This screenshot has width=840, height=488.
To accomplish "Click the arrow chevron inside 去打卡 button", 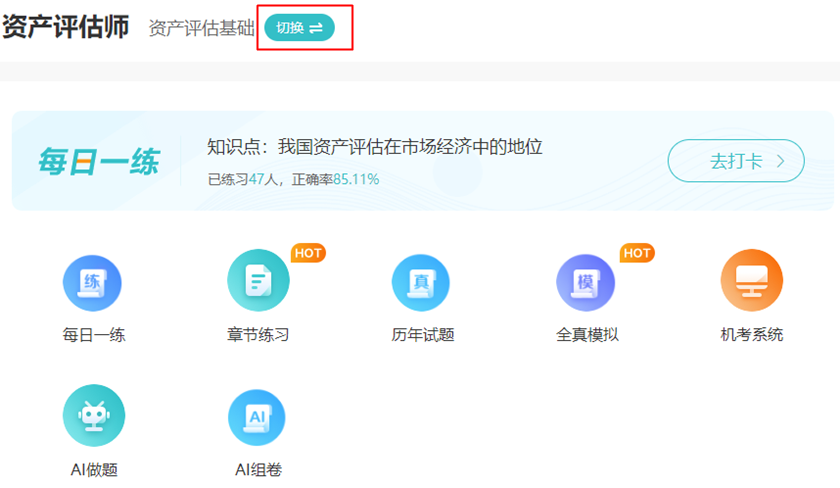I will tap(781, 161).
